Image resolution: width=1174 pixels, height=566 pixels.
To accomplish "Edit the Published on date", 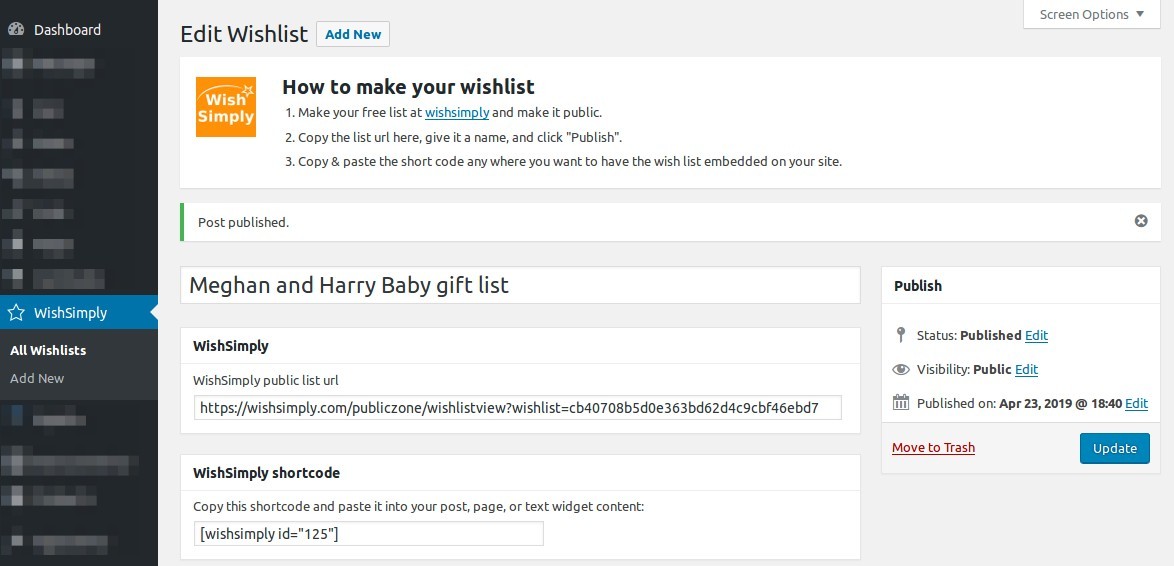I will point(1136,403).
